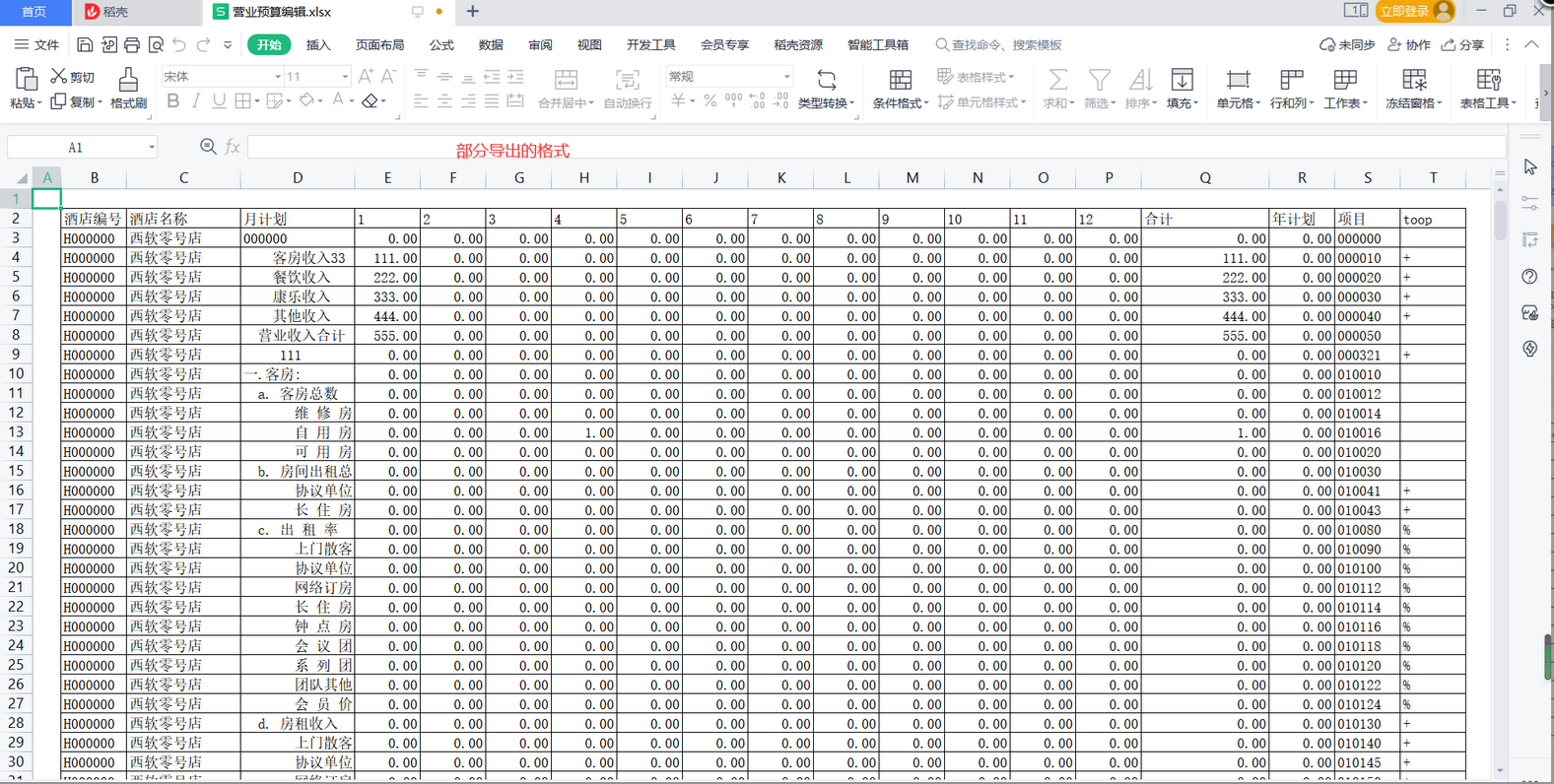Click the Worksheet (工作表) icon

coord(1344,79)
